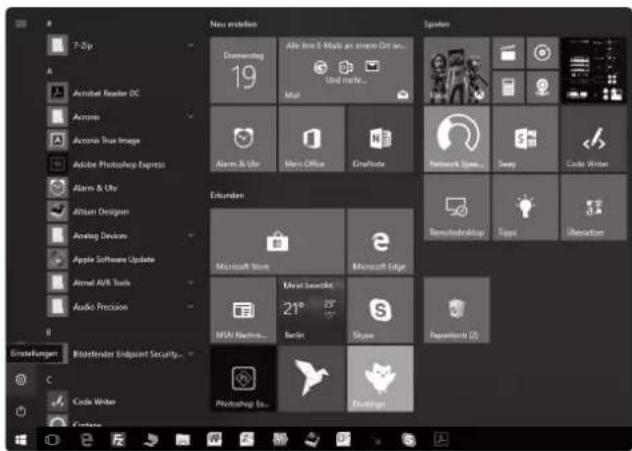
Task: Open FileZilla from the taskbar
Action: pyautogui.click(x=118, y=439)
